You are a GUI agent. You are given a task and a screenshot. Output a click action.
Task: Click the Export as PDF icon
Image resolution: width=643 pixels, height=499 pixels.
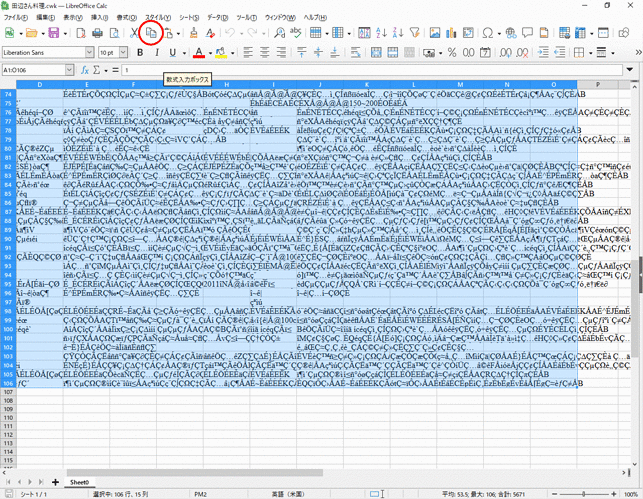[x=81, y=33]
